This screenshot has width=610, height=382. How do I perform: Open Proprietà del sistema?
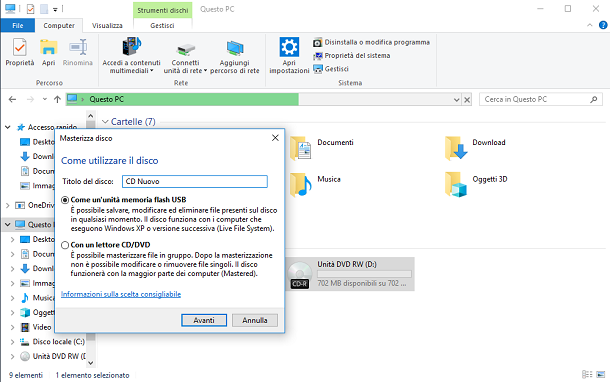point(352,56)
